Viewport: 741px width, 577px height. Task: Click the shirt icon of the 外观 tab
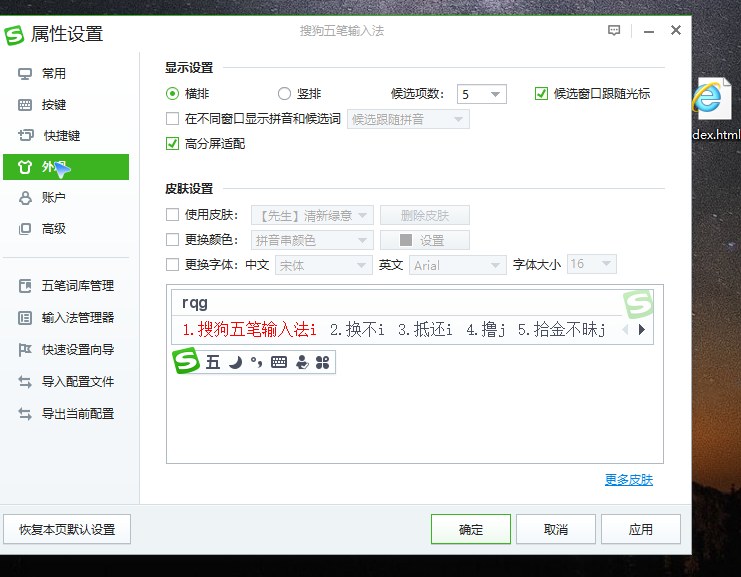tap(25, 167)
